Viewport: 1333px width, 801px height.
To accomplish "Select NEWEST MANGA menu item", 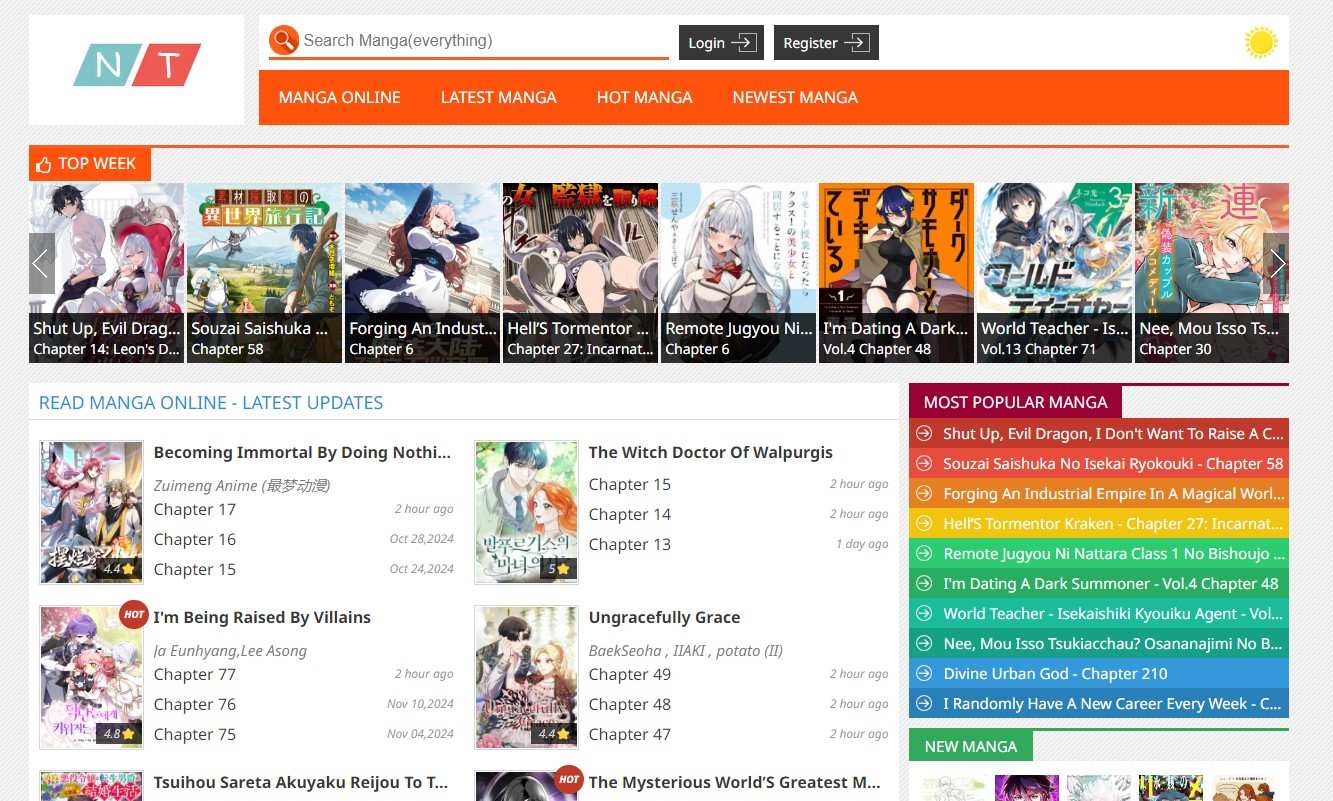I will point(795,97).
